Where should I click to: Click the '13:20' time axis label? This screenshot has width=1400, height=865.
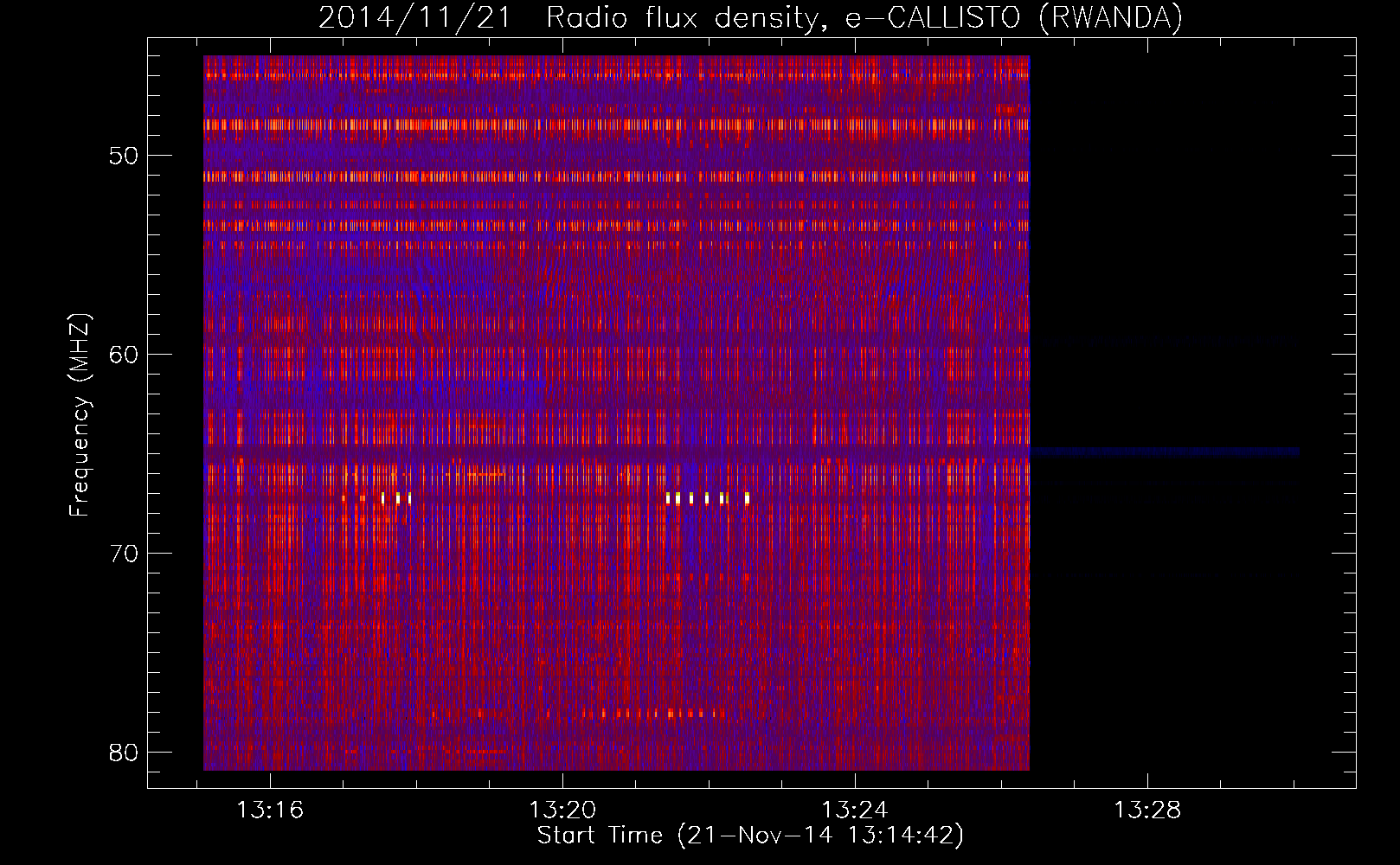pos(562,811)
